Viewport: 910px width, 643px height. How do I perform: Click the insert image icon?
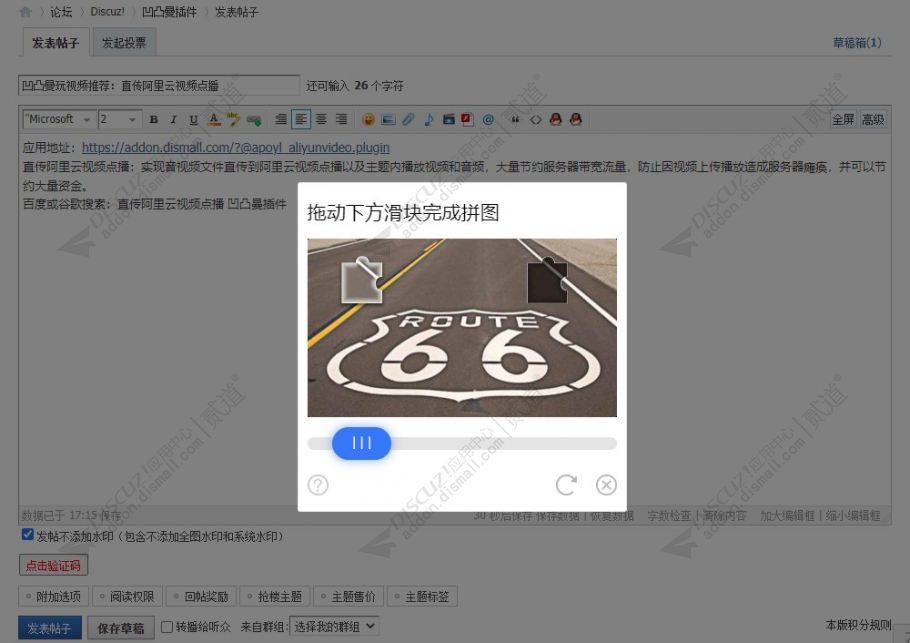388,120
